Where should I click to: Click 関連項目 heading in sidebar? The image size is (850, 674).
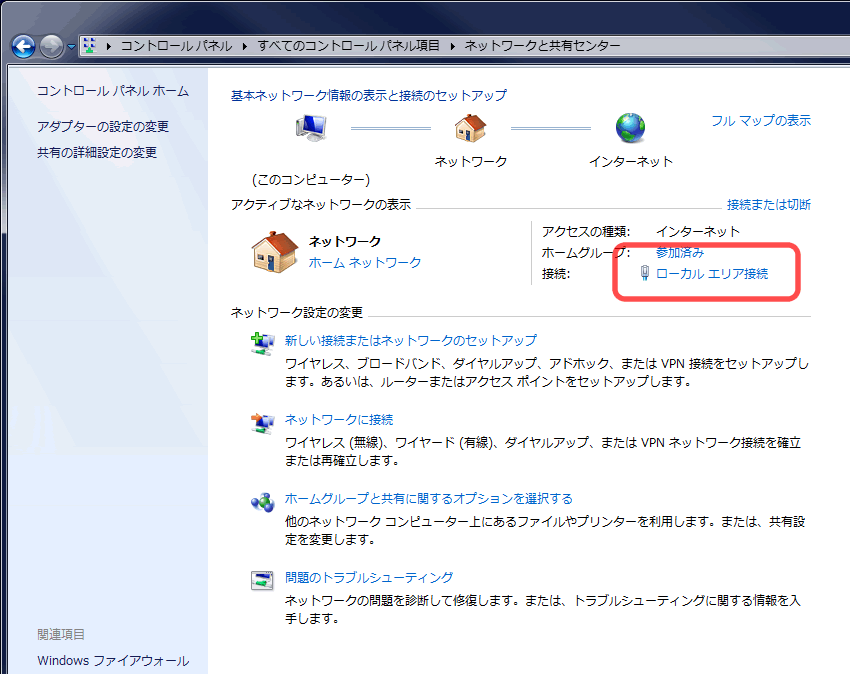click(61, 634)
